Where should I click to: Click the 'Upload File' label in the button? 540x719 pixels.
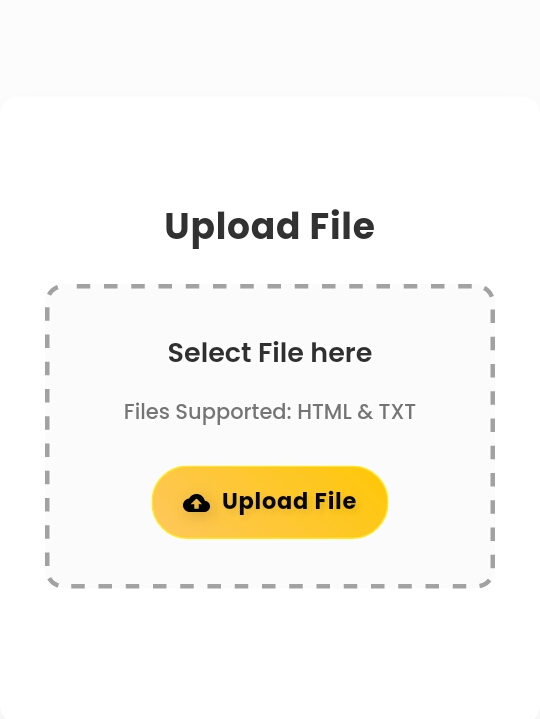click(289, 501)
